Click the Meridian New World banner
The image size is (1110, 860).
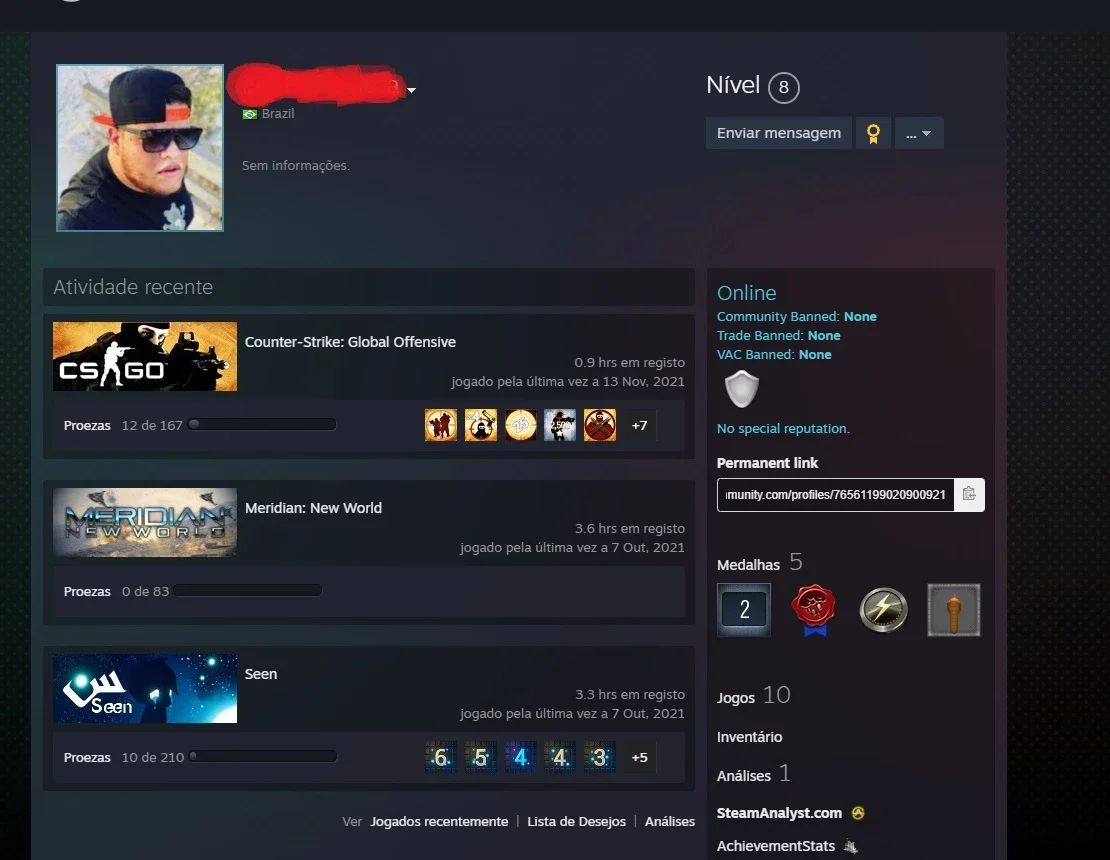click(145, 522)
